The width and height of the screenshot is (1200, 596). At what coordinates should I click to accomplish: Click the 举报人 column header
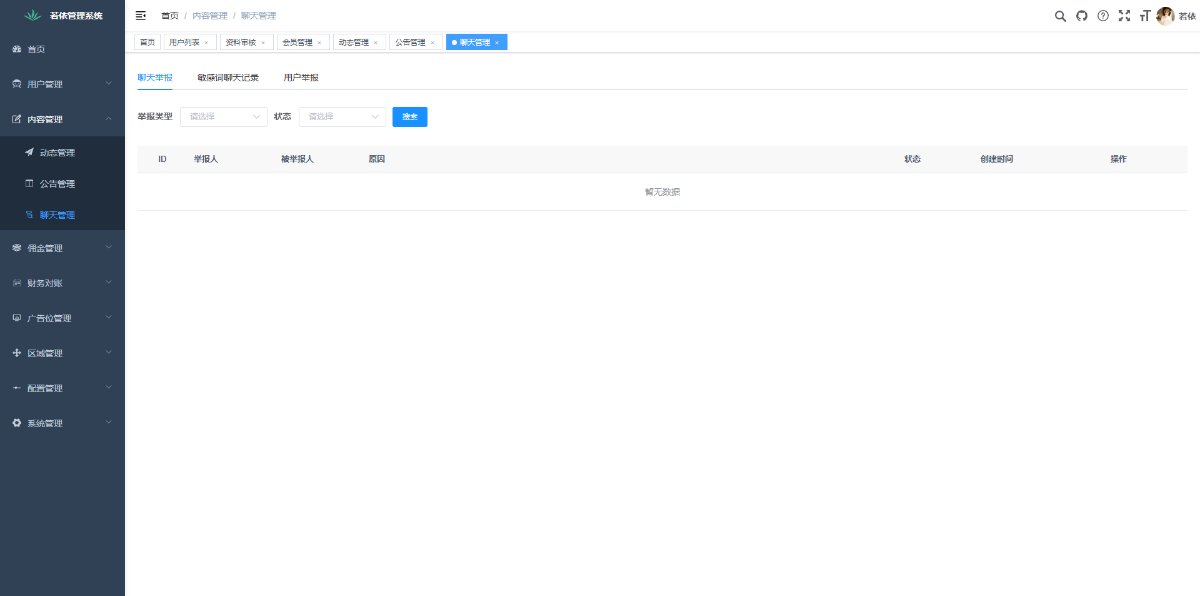(206, 160)
